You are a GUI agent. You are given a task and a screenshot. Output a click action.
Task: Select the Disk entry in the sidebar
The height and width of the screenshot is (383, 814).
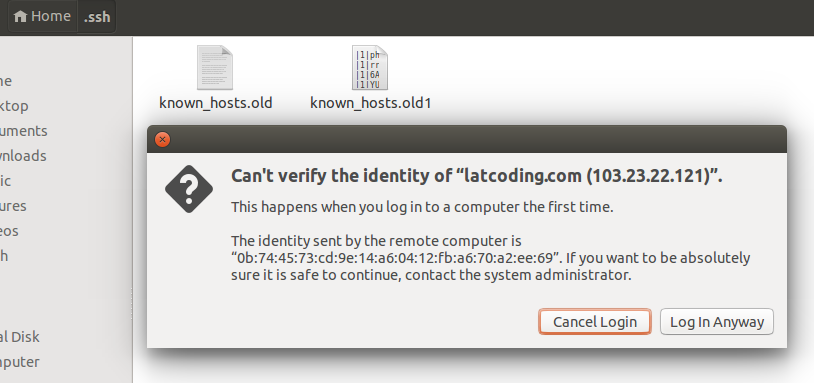[20, 337]
